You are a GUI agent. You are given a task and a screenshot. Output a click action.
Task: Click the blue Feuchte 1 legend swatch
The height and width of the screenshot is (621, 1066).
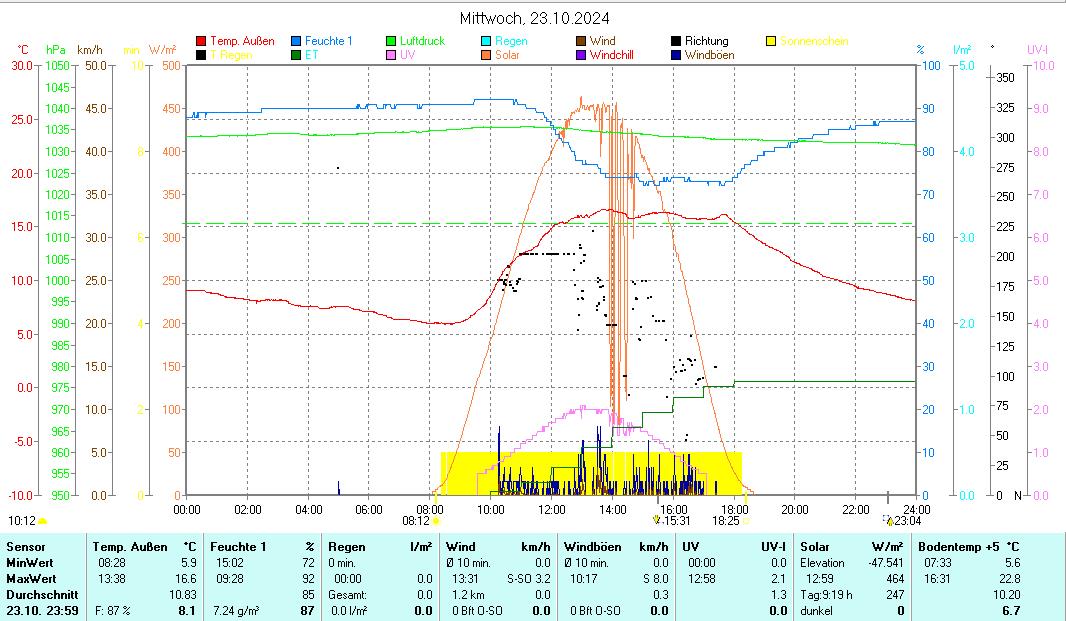pyautogui.click(x=296, y=41)
